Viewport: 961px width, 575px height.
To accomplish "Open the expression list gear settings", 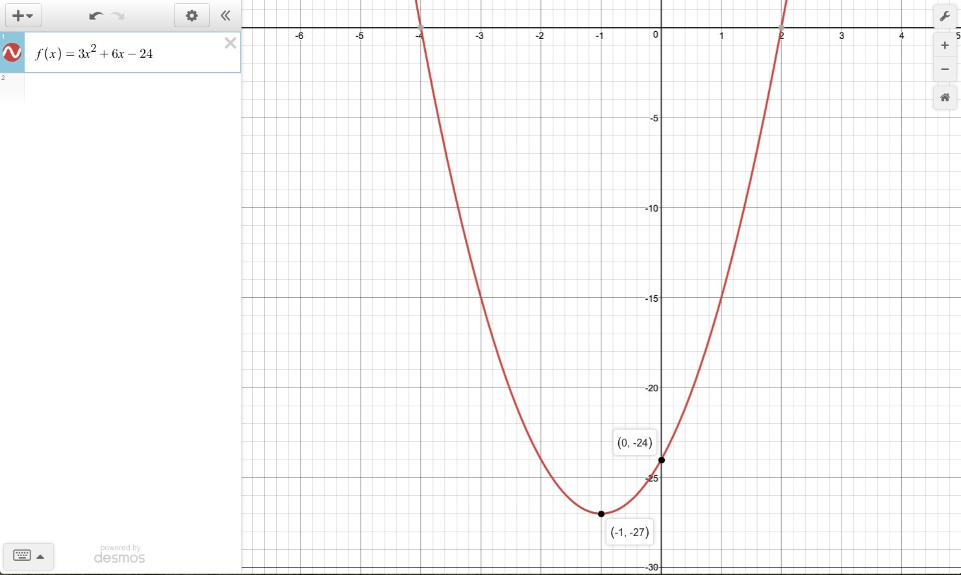I will click(192, 16).
